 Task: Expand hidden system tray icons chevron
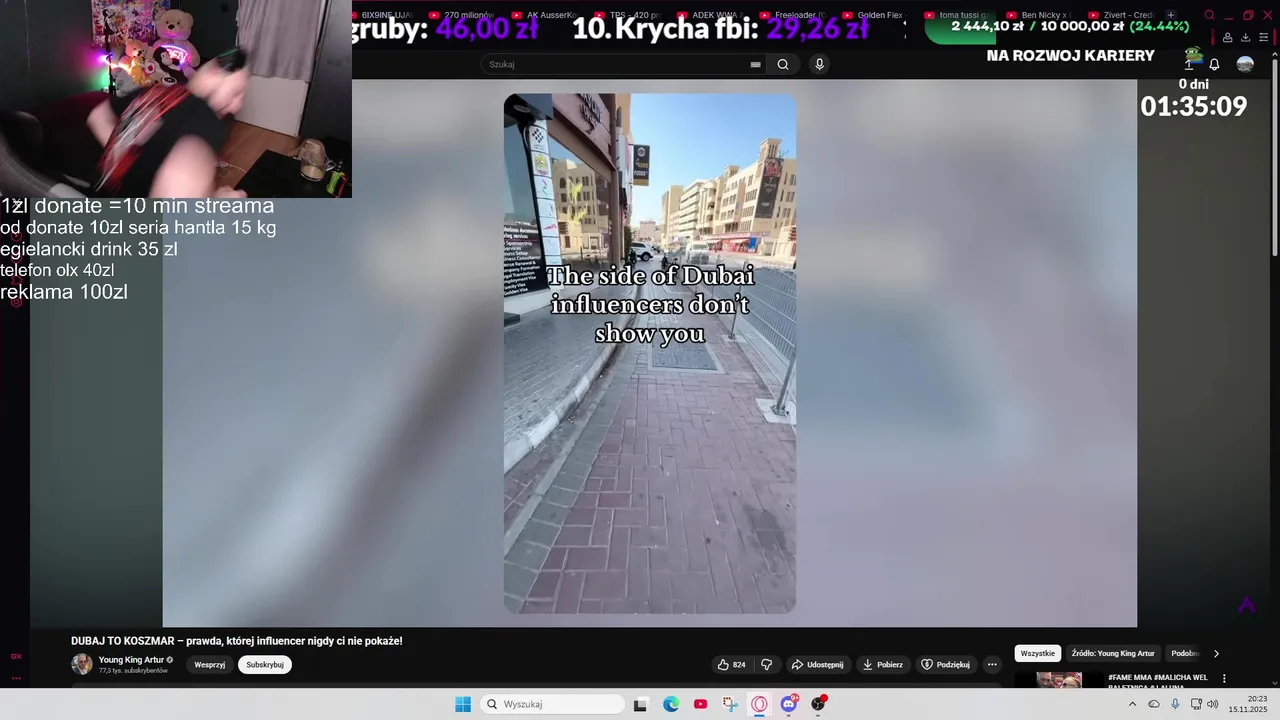tap(1132, 704)
